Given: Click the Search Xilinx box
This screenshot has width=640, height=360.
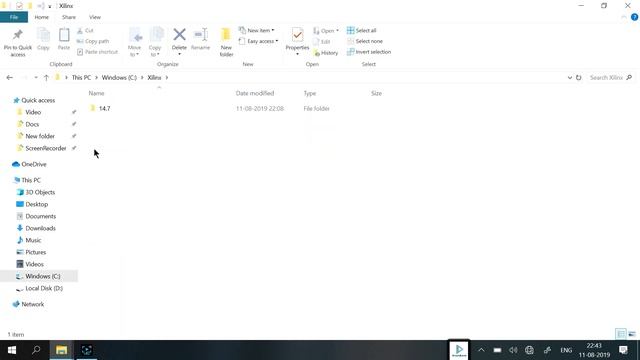Looking at the screenshot, I should coord(611,78).
